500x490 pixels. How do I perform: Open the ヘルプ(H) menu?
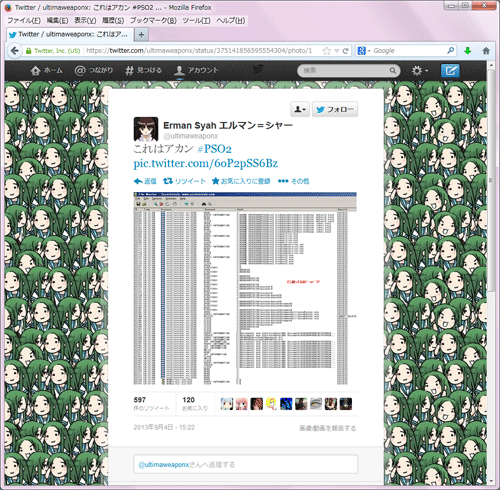[x=231, y=21]
